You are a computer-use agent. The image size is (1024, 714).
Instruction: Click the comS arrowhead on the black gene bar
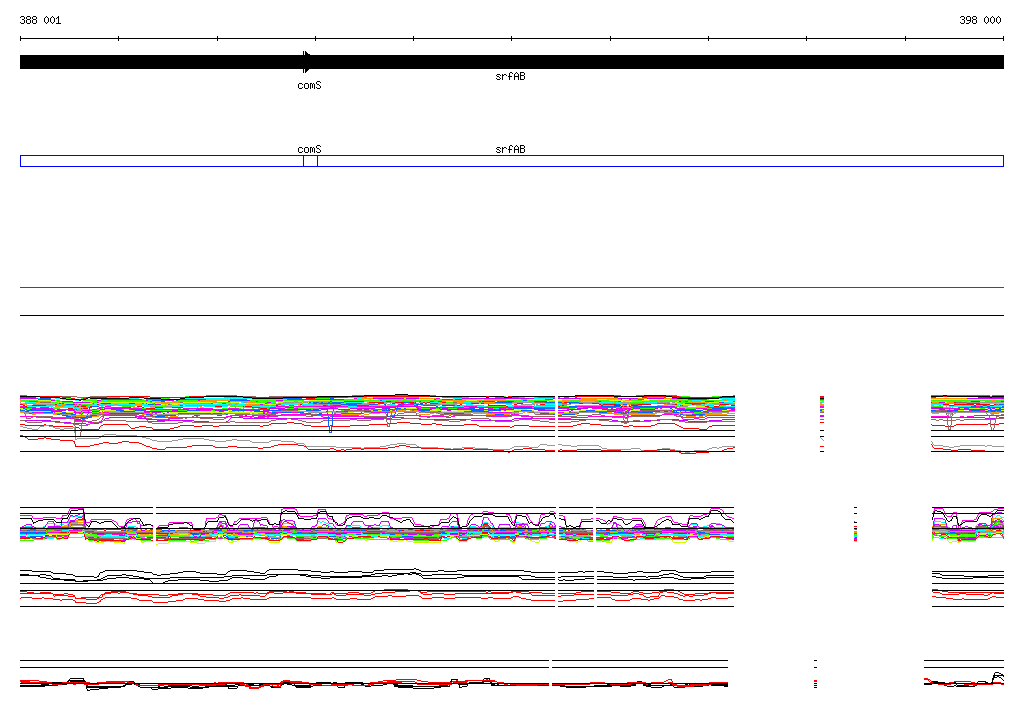[307, 62]
